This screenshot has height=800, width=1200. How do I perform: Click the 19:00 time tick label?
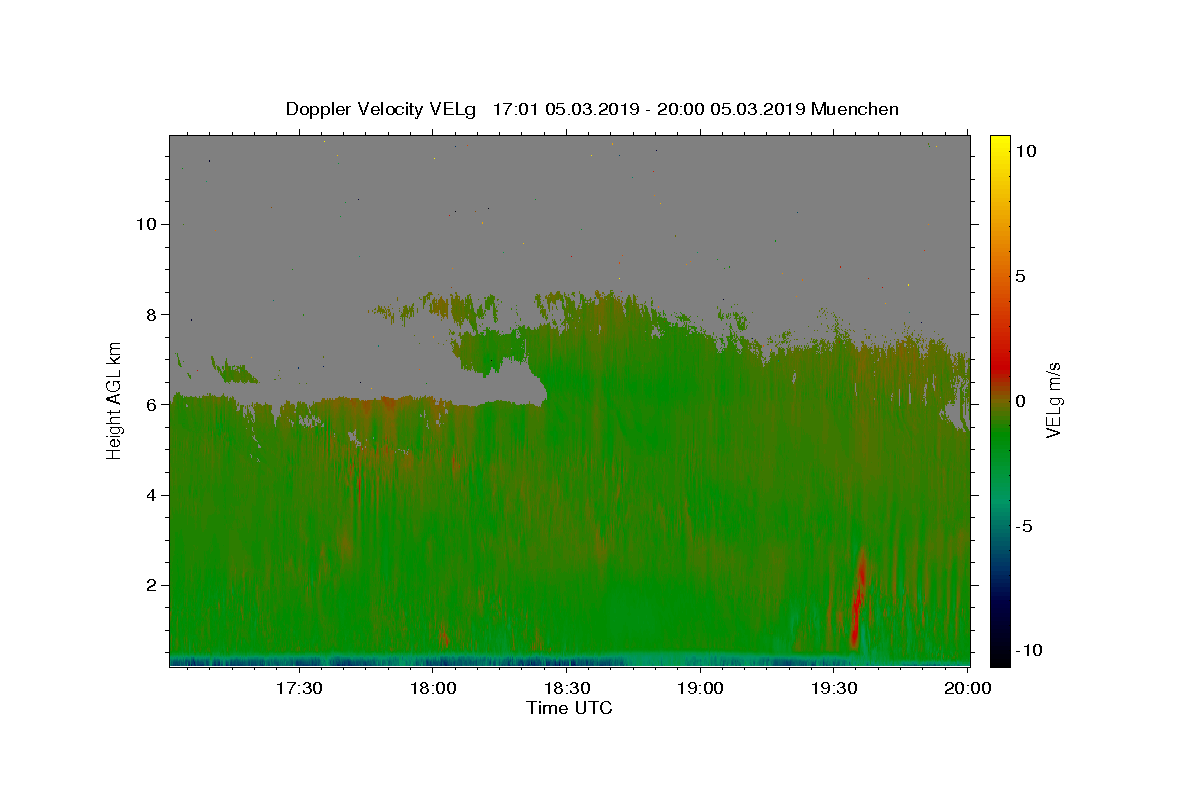point(700,689)
